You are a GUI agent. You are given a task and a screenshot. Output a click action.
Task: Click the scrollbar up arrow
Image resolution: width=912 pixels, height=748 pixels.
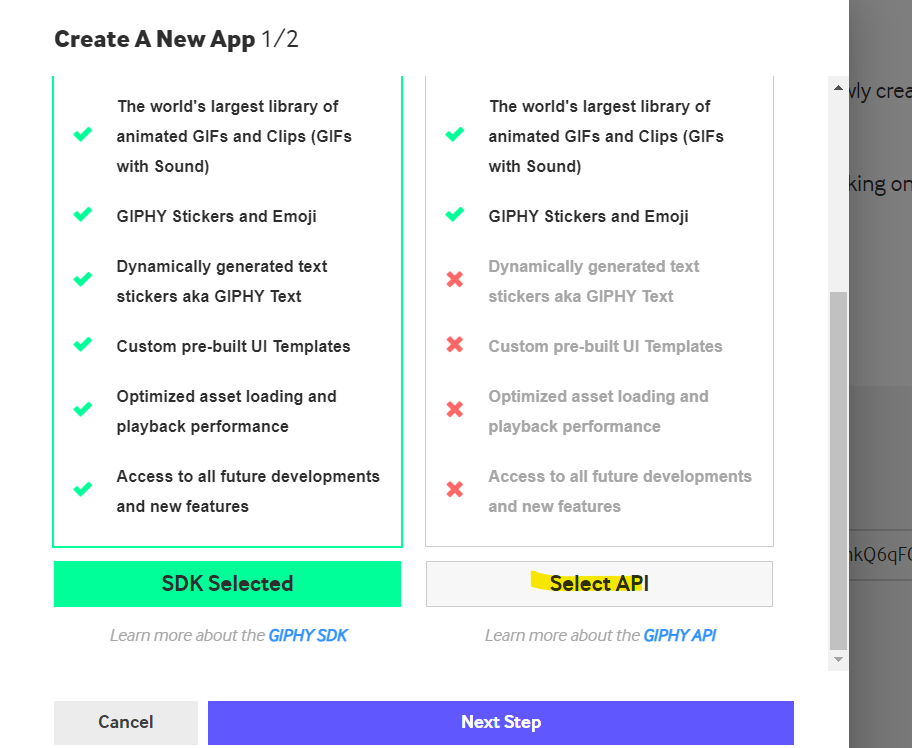coord(837,87)
